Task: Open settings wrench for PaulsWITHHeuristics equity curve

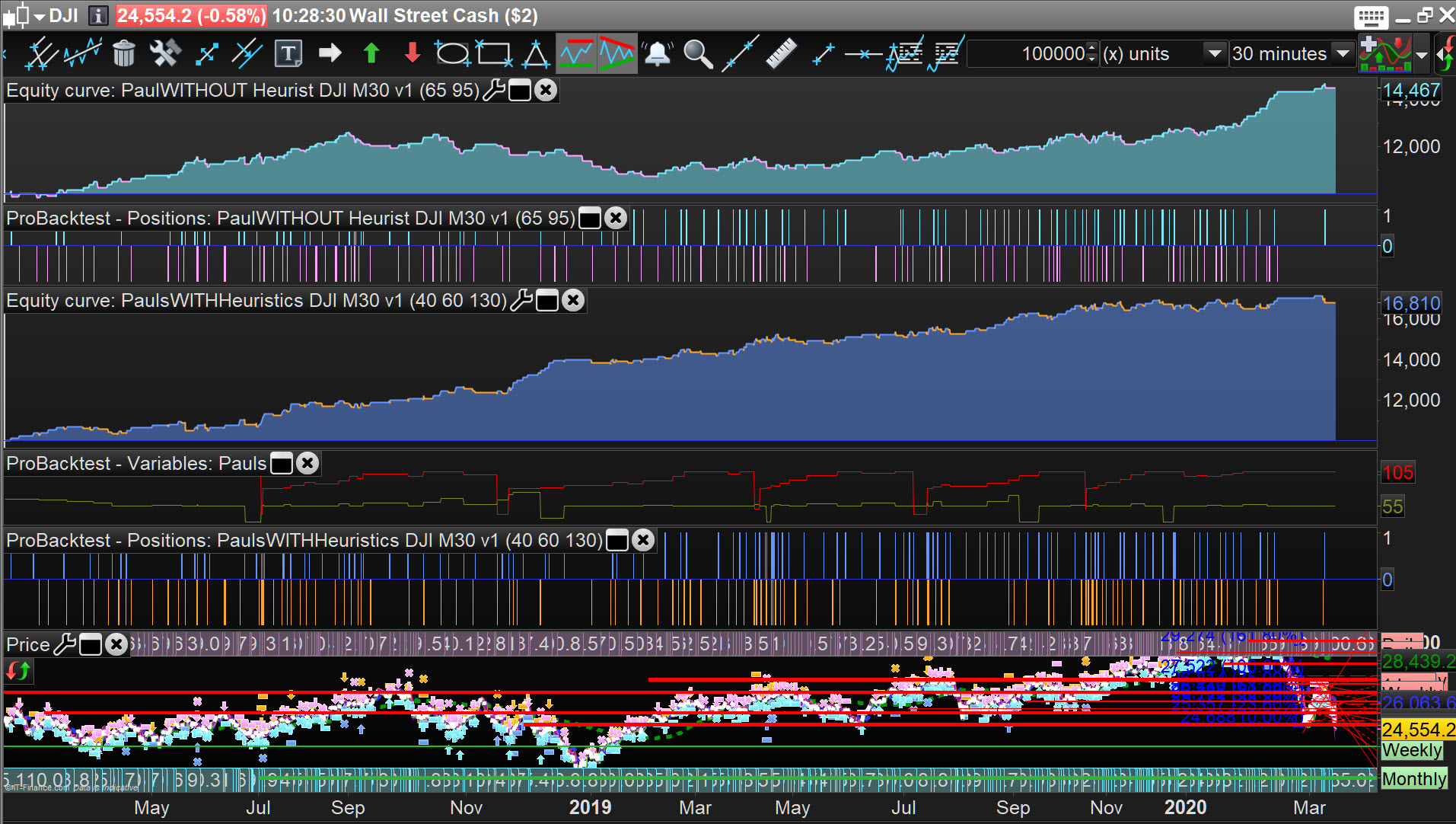Action: coord(521,300)
